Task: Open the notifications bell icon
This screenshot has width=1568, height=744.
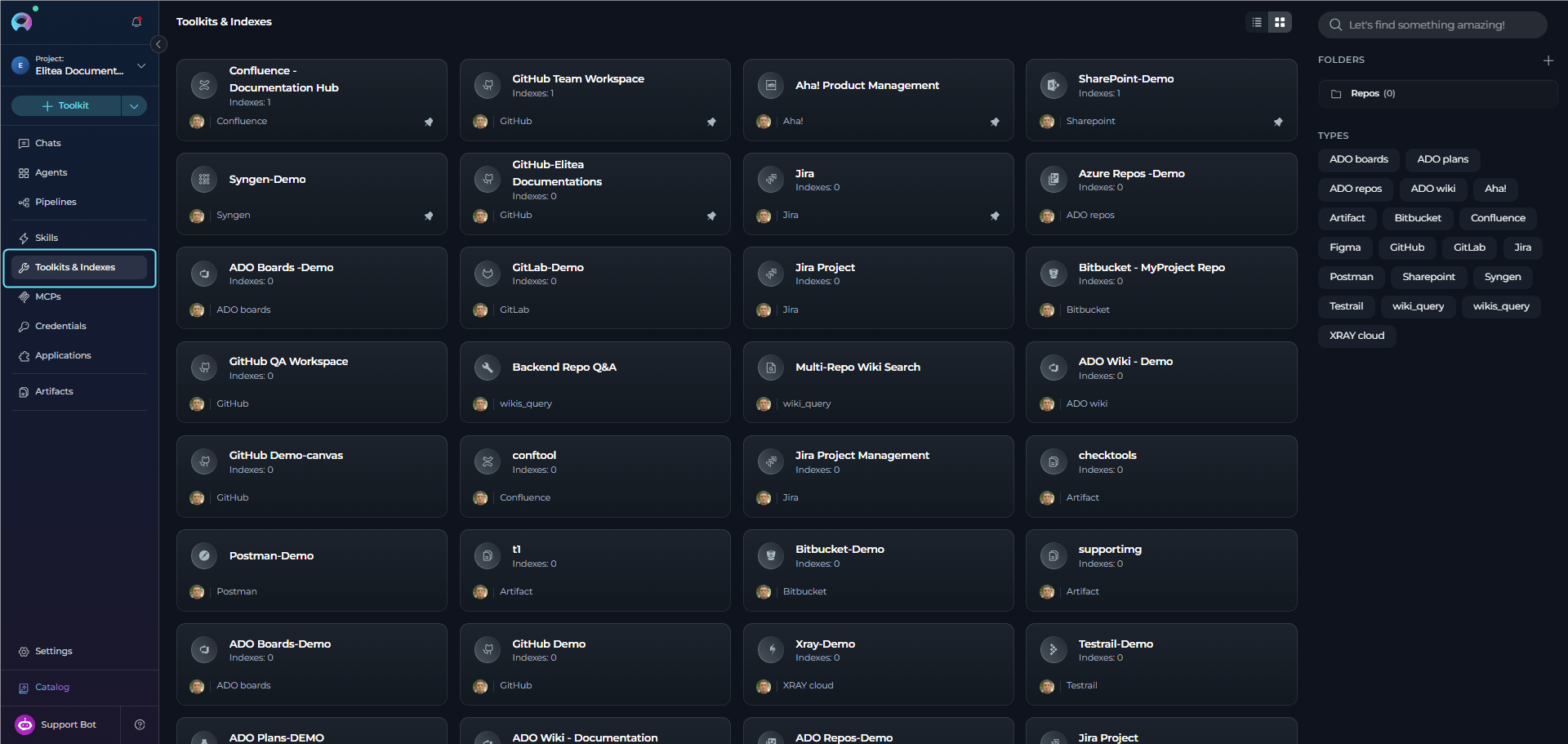Action: point(136,22)
